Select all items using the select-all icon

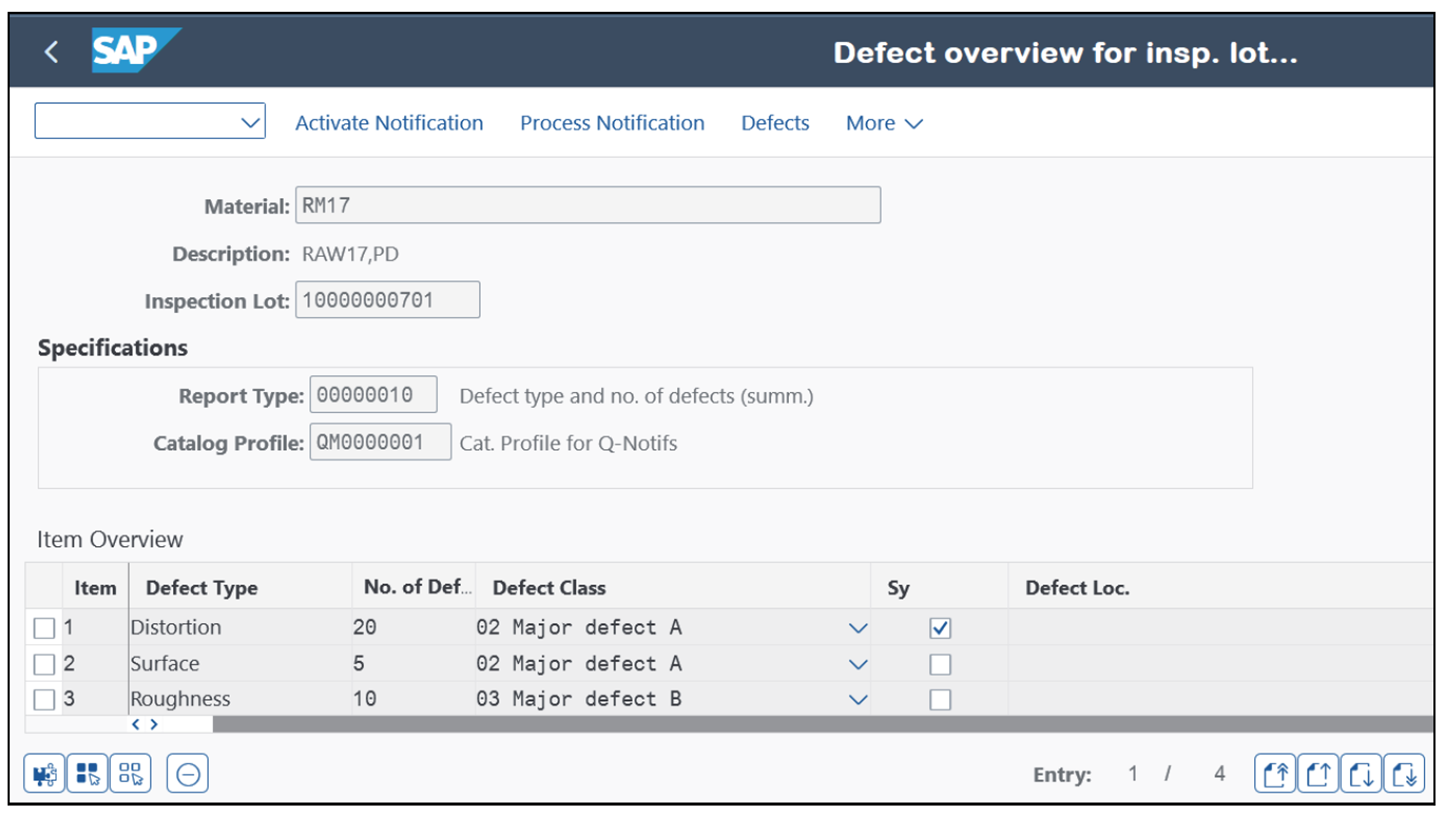coord(88,772)
